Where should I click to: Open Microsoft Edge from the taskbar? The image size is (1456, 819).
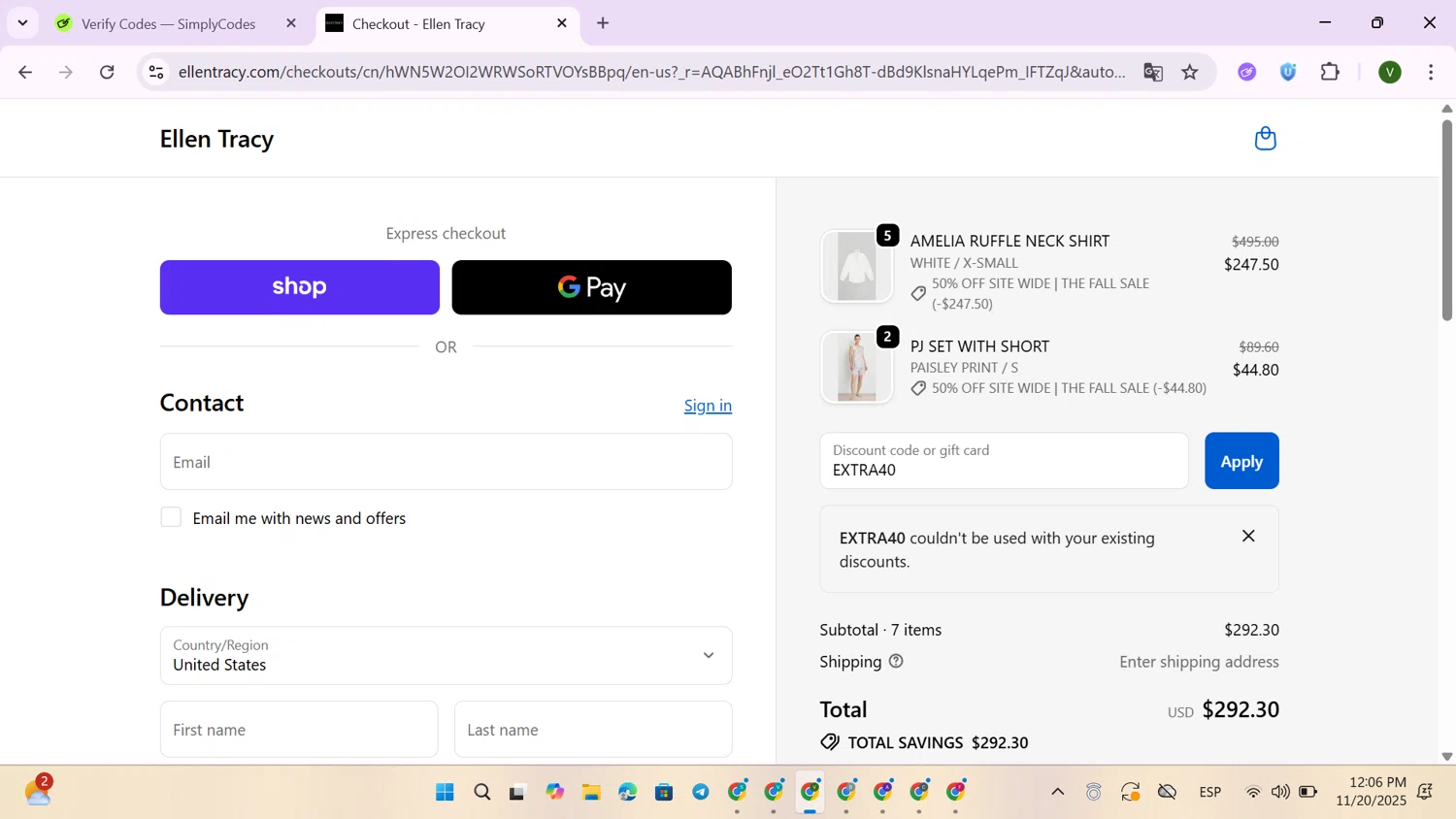pyautogui.click(x=627, y=792)
